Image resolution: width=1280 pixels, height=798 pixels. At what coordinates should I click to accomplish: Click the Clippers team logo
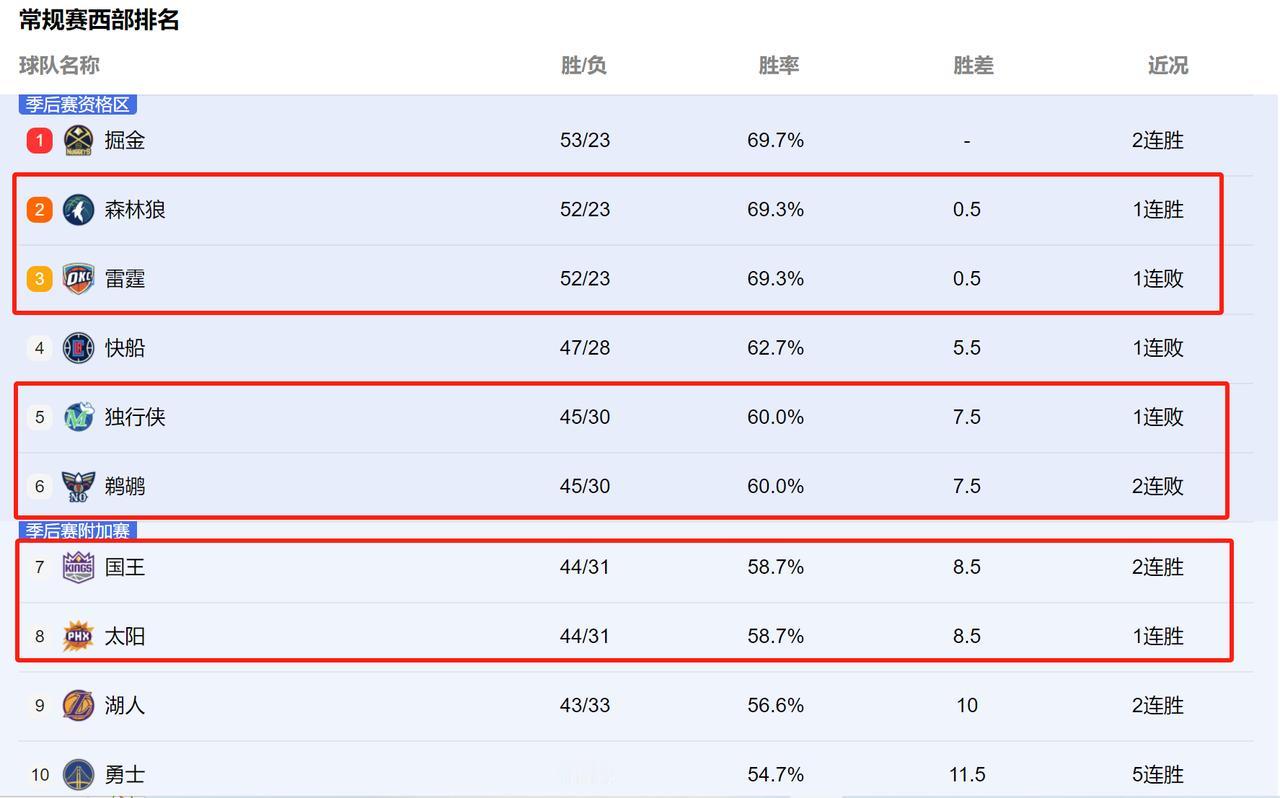click(78, 347)
